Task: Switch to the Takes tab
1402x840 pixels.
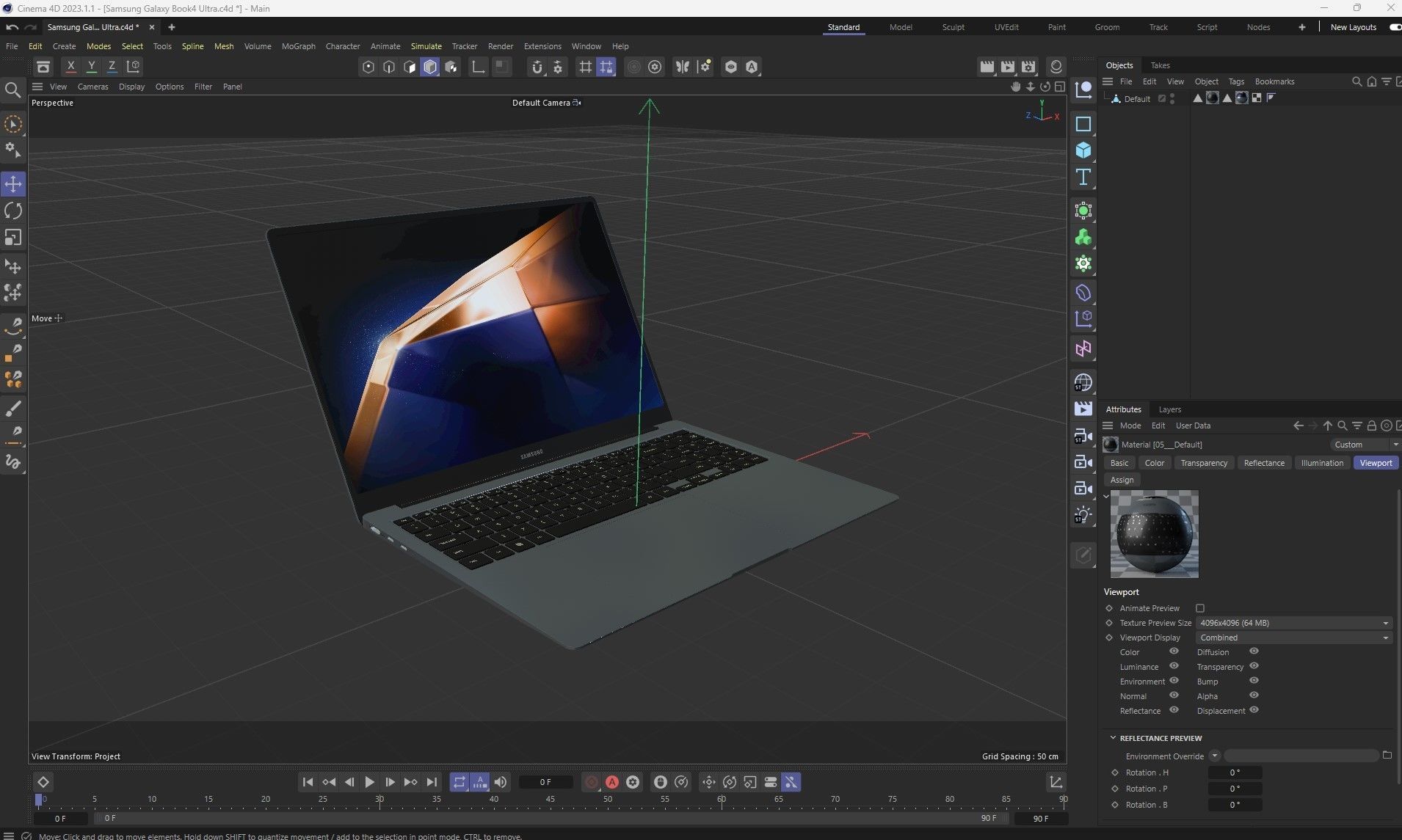Action: [1160, 65]
